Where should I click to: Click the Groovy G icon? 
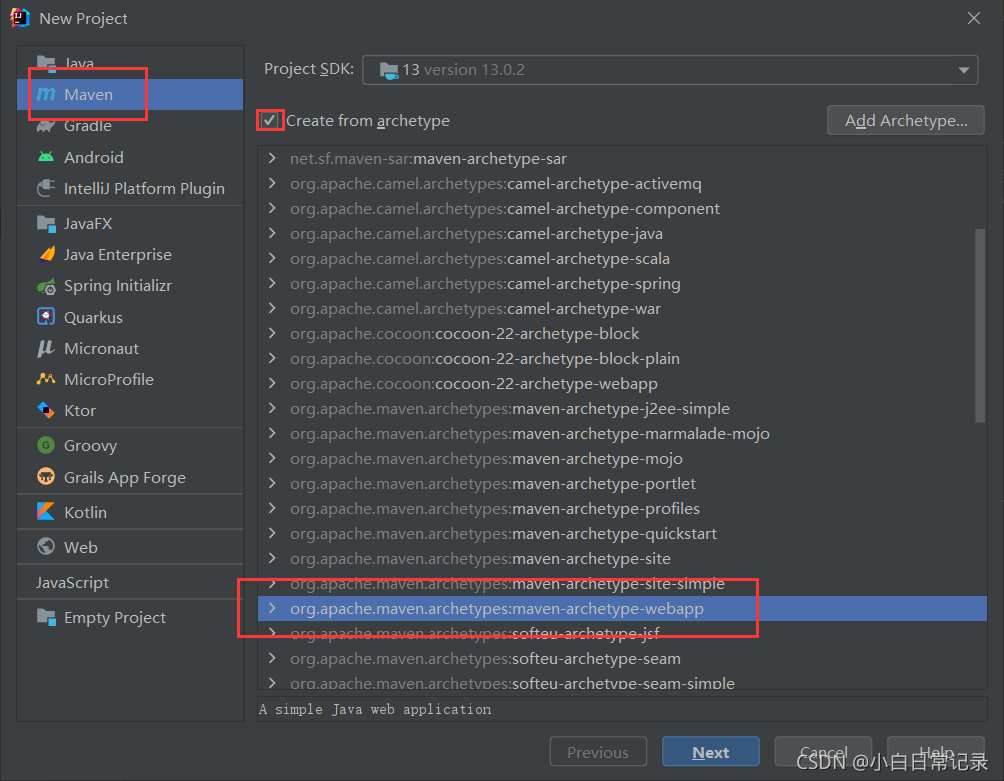[46, 445]
